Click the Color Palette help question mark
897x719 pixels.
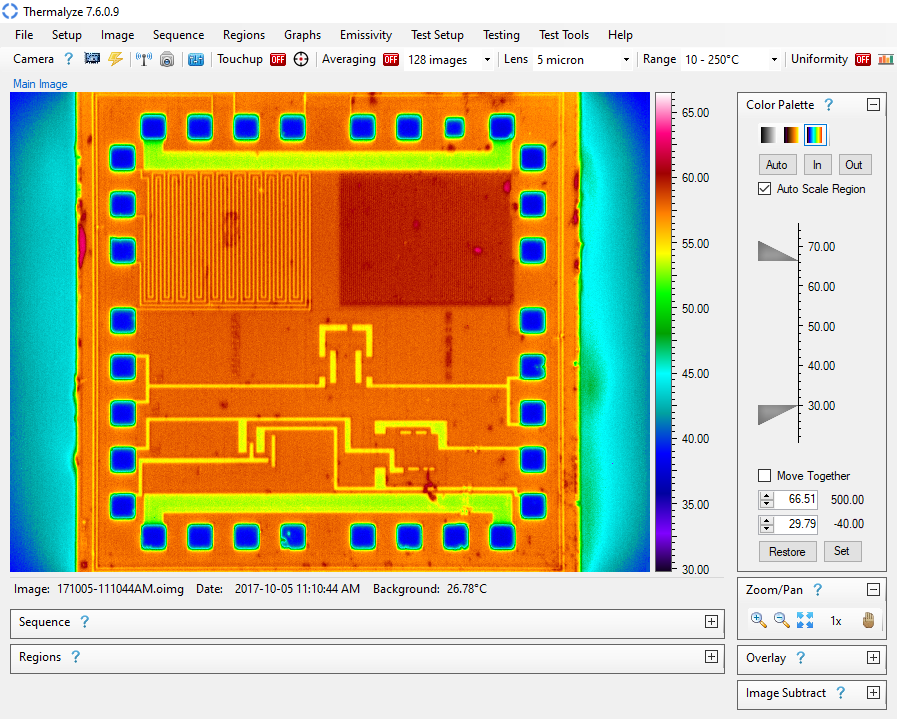coord(829,105)
